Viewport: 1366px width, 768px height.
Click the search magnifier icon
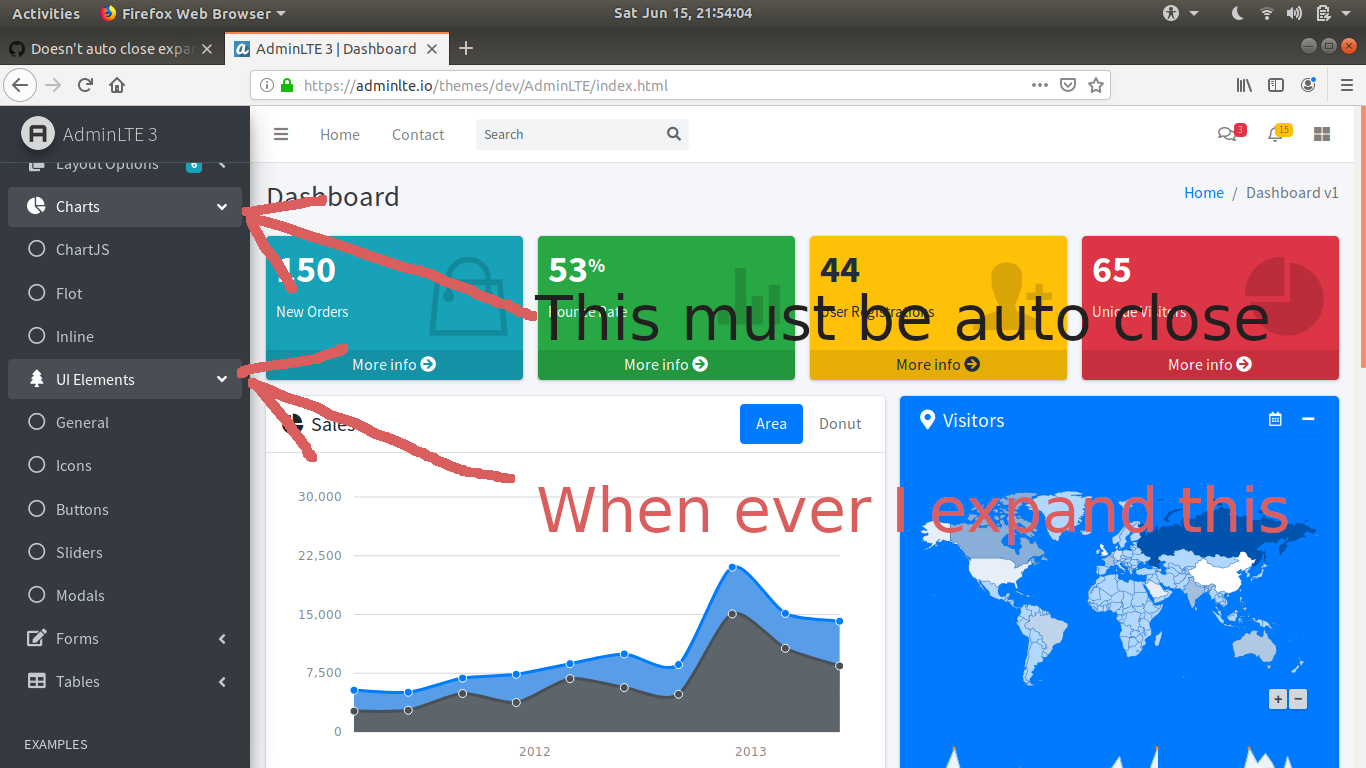click(672, 133)
